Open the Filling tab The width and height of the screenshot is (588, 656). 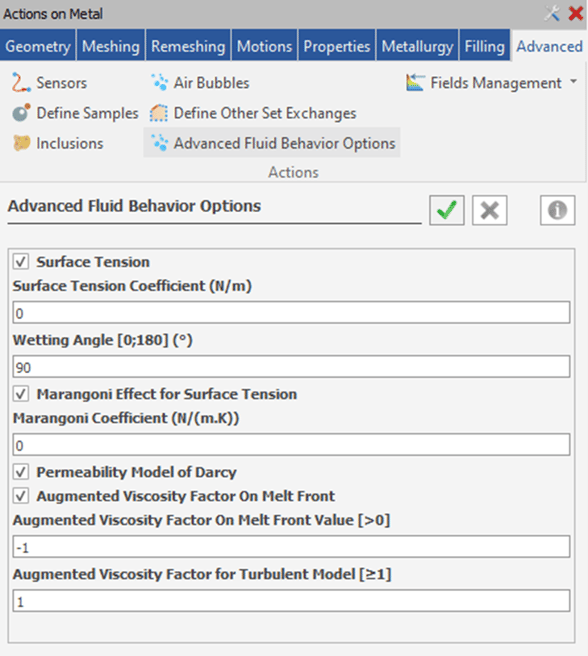[x=485, y=46]
